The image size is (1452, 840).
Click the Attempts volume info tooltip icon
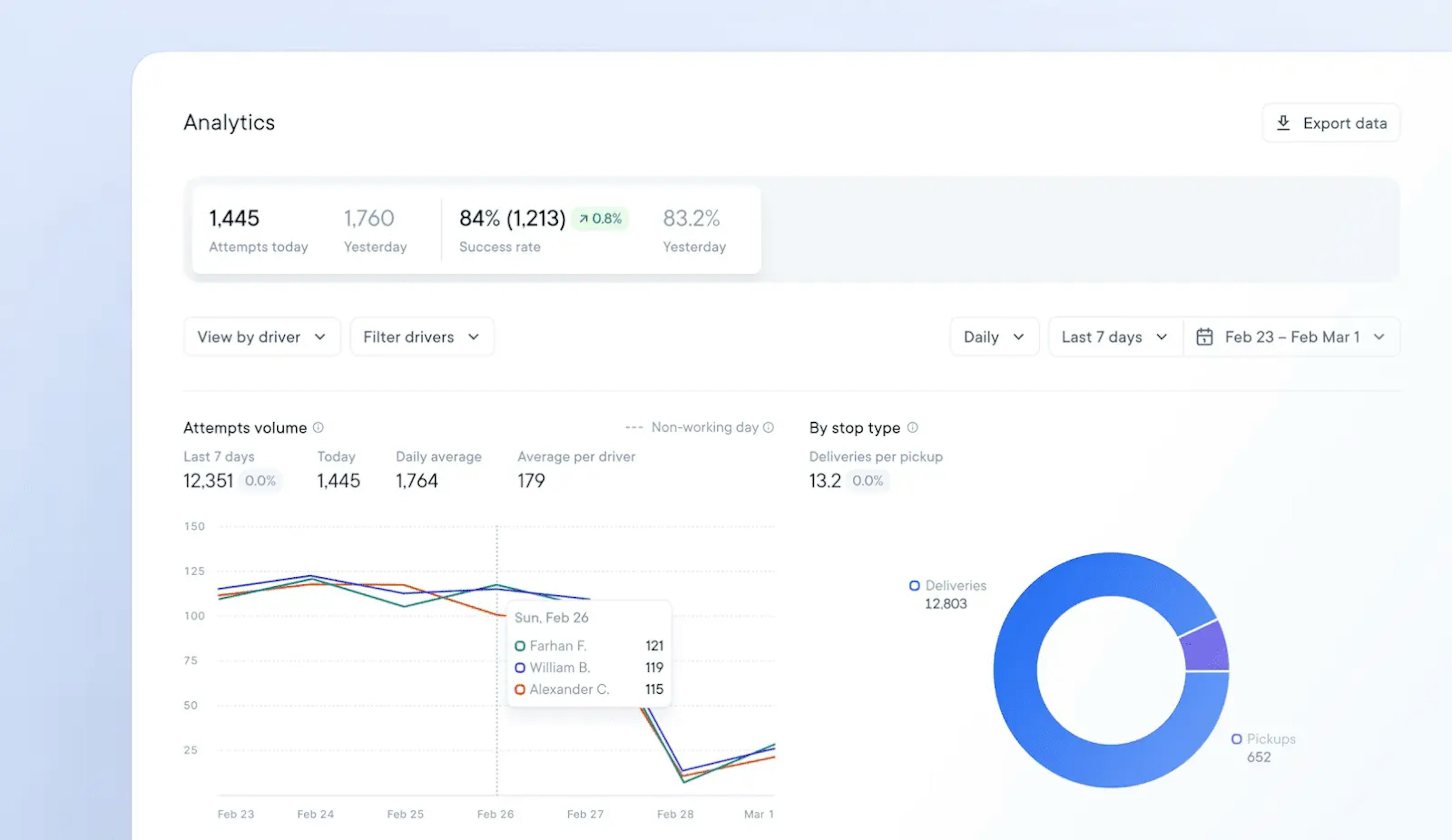click(318, 427)
